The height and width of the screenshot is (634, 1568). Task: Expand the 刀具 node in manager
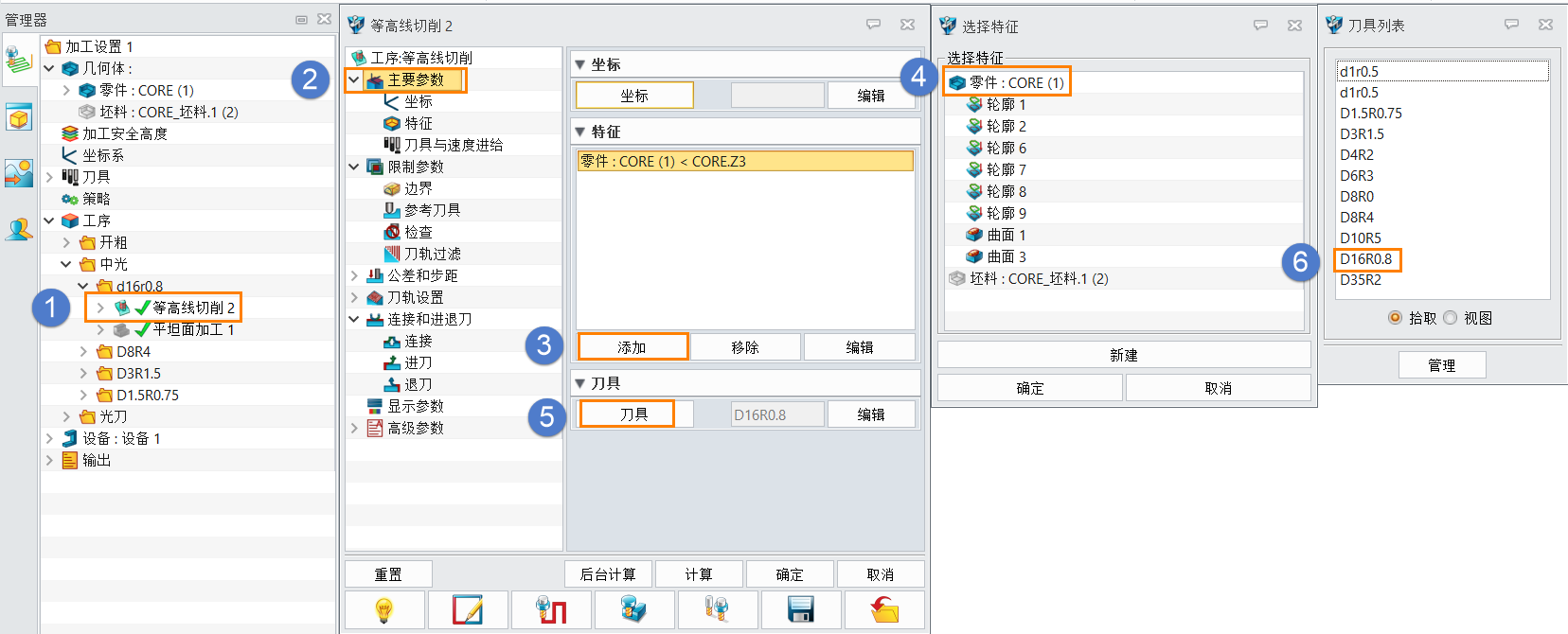49,177
